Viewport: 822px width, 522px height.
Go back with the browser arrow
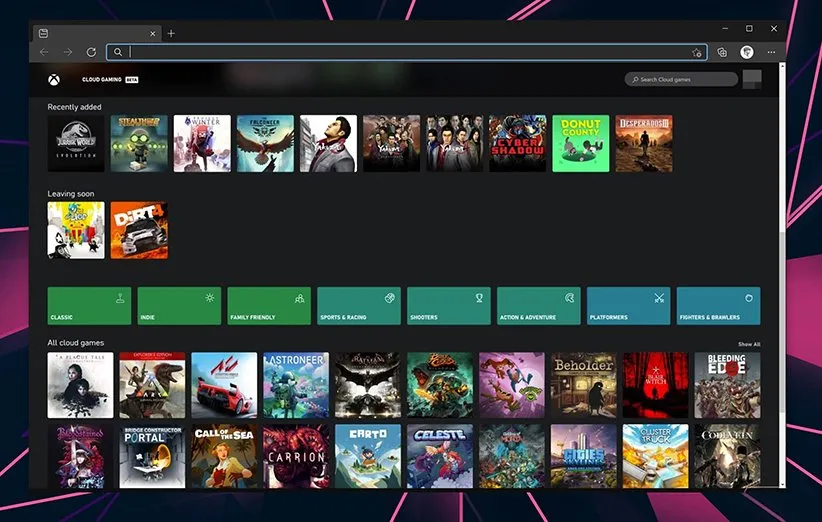(x=44, y=52)
